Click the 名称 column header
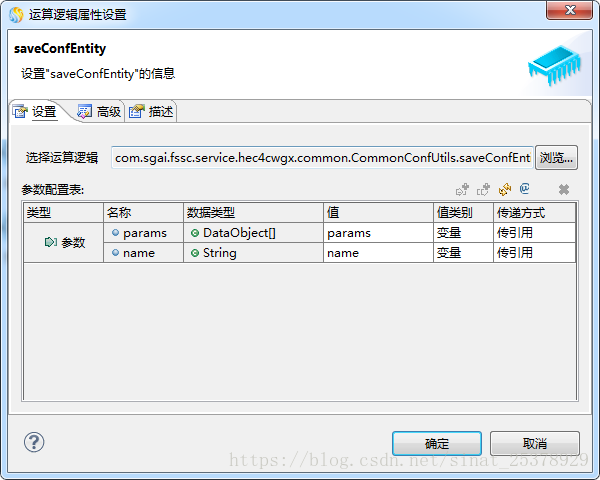600x480 pixels. click(143, 212)
